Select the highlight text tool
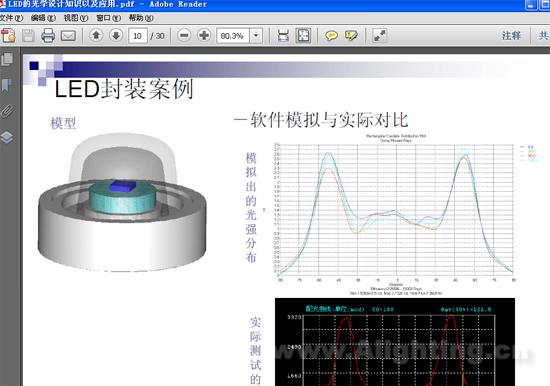Screen dimensions: 550x386 [x=351, y=36]
